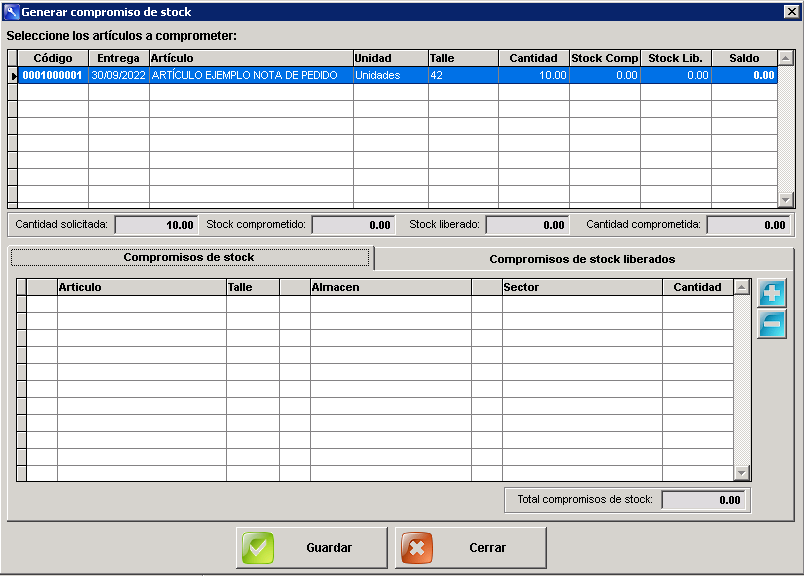
Task: Click the upper grid scroll-down arrow
Action: coord(786,199)
